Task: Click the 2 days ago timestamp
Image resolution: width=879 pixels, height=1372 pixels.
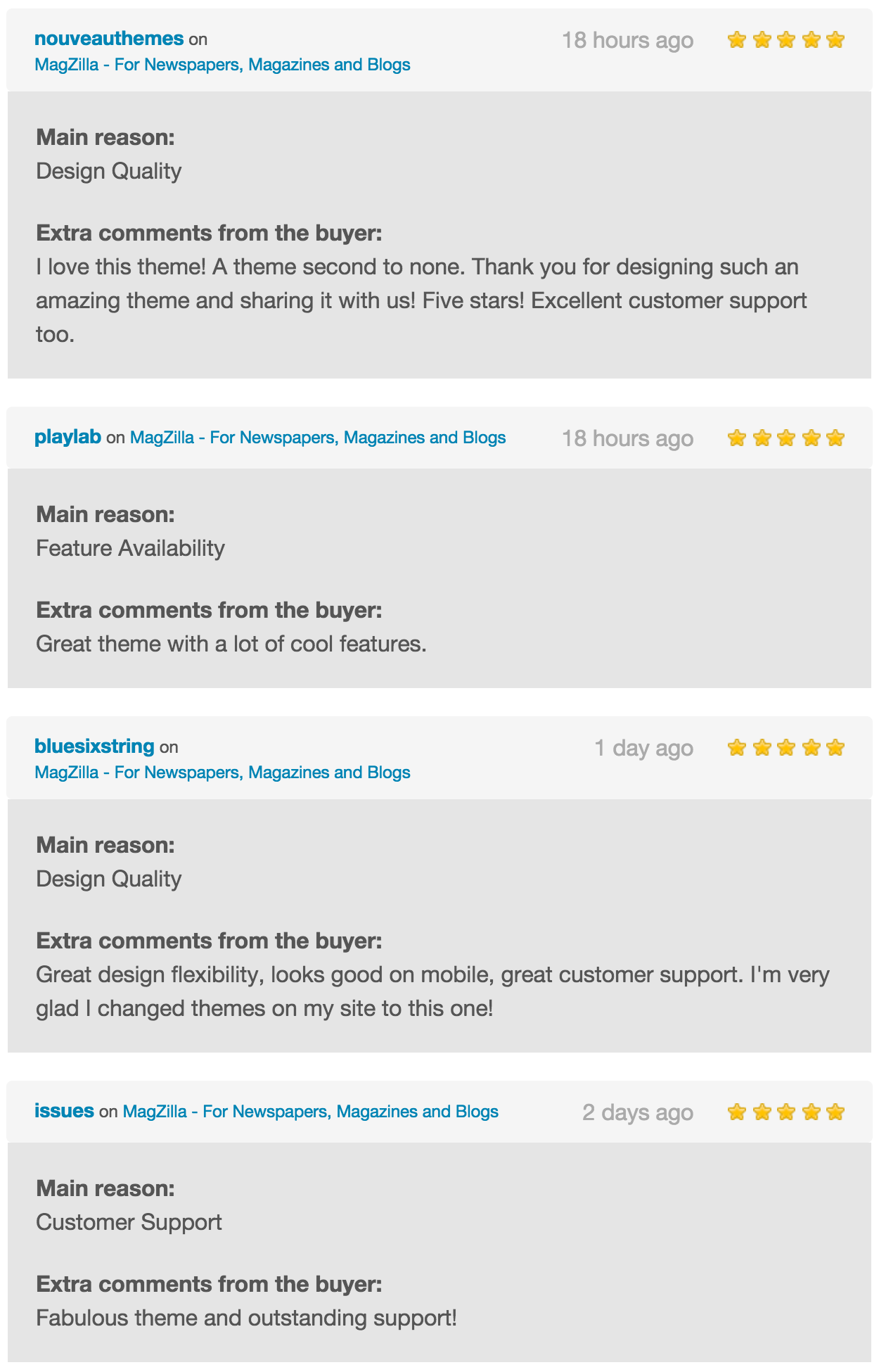Action: [x=638, y=1112]
